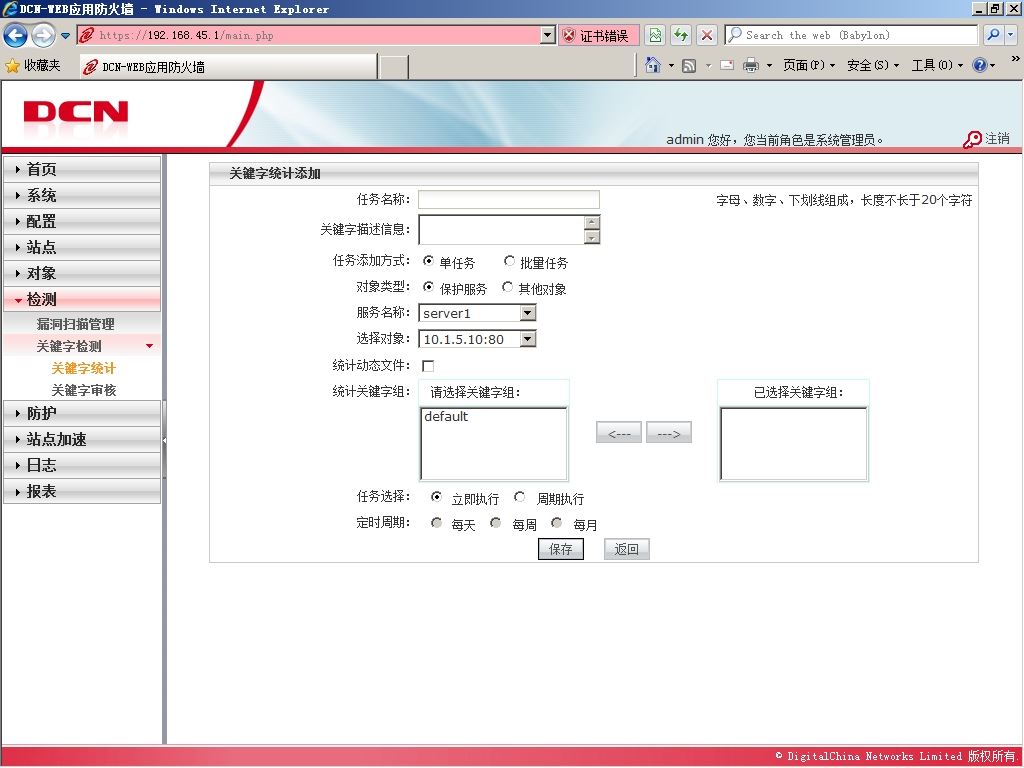Expand the 系统 sidebar menu
Screen dimensions: 1024x768
[82, 195]
